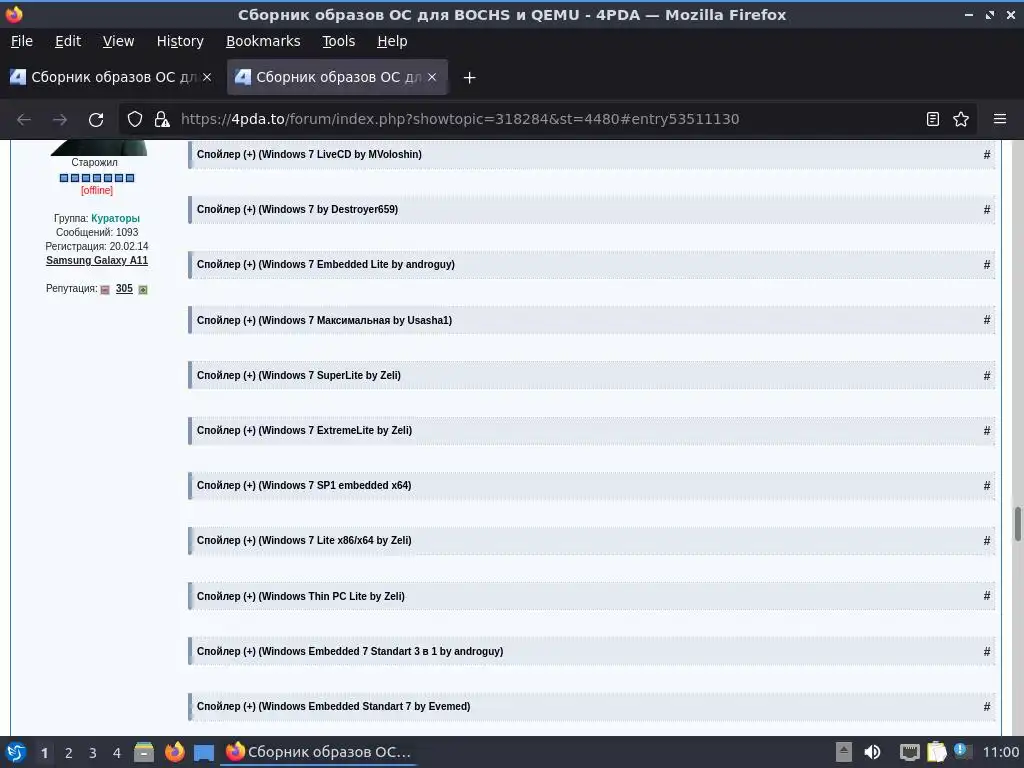Image resolution: width=1024 pixels, height=768 pixels.
Task: Toggle reader view icon in address bar
Action: (933, 120)
